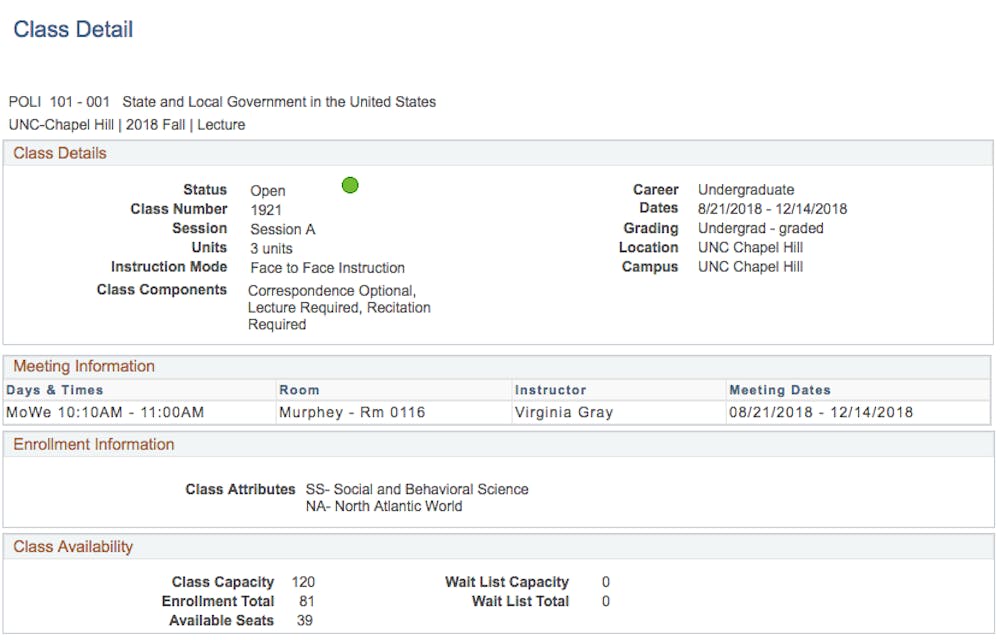Viewport: 1000px width, 640px height.
Task: Select class number 1921
Action: tap(266, 210)
